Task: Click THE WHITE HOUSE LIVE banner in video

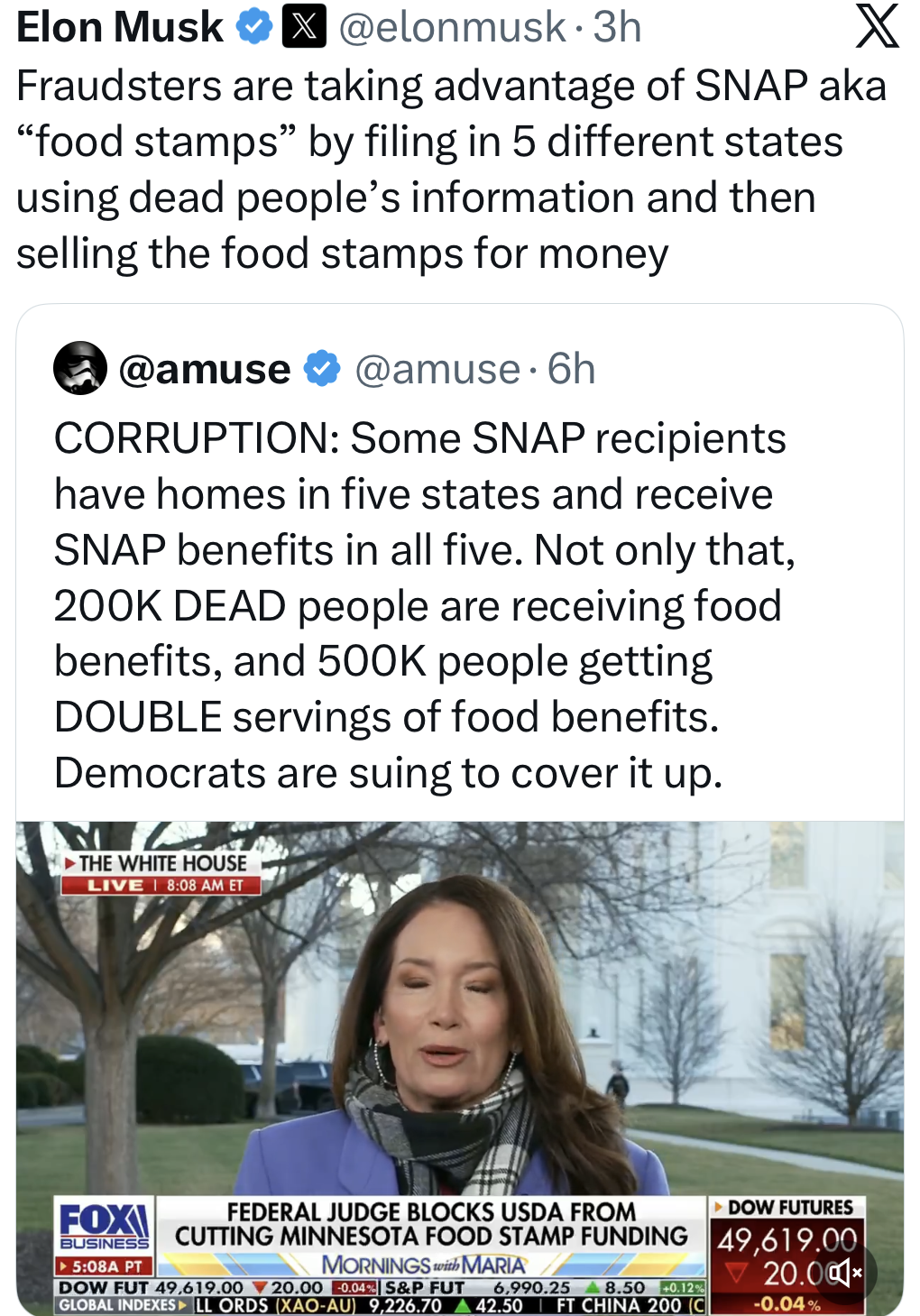Action: [161, 873]
